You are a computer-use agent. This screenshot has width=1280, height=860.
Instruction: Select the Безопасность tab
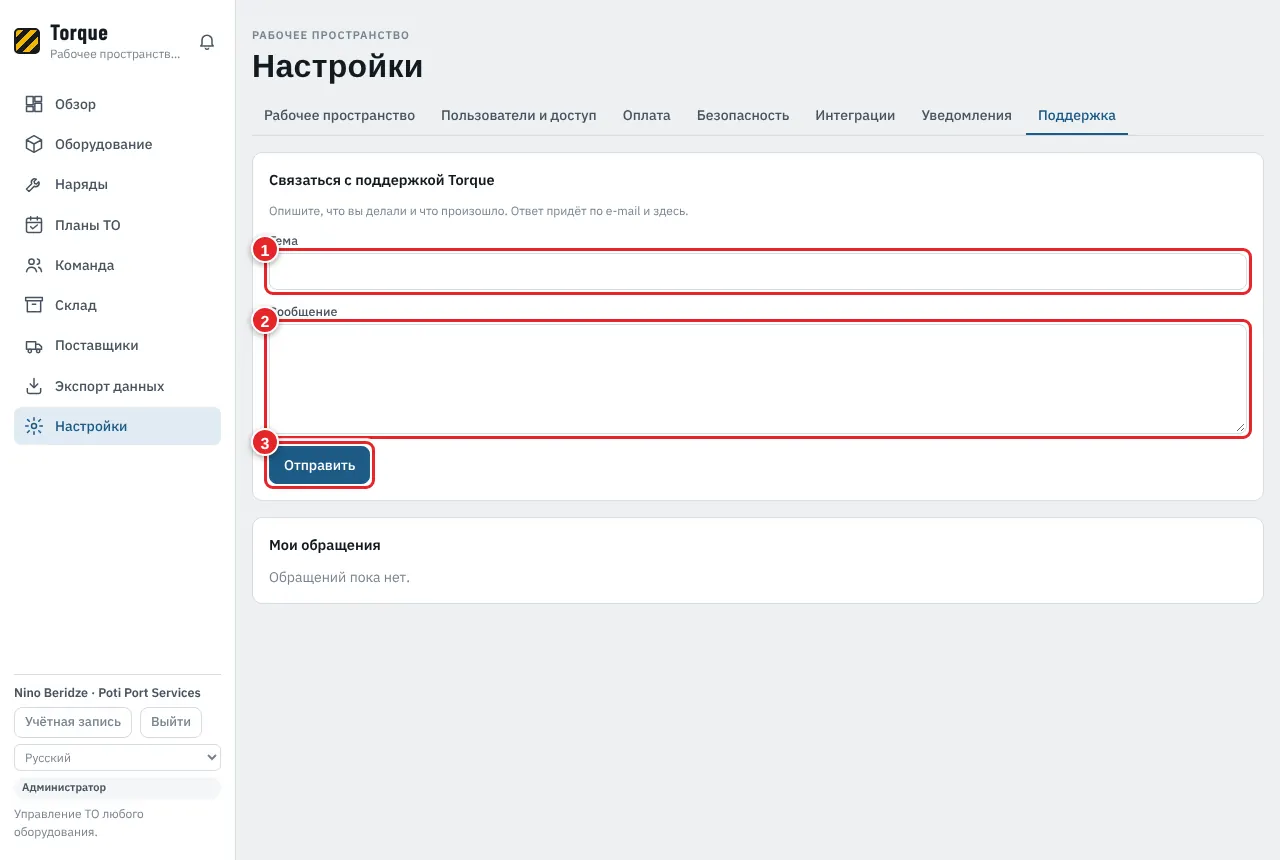click(743, 115)
